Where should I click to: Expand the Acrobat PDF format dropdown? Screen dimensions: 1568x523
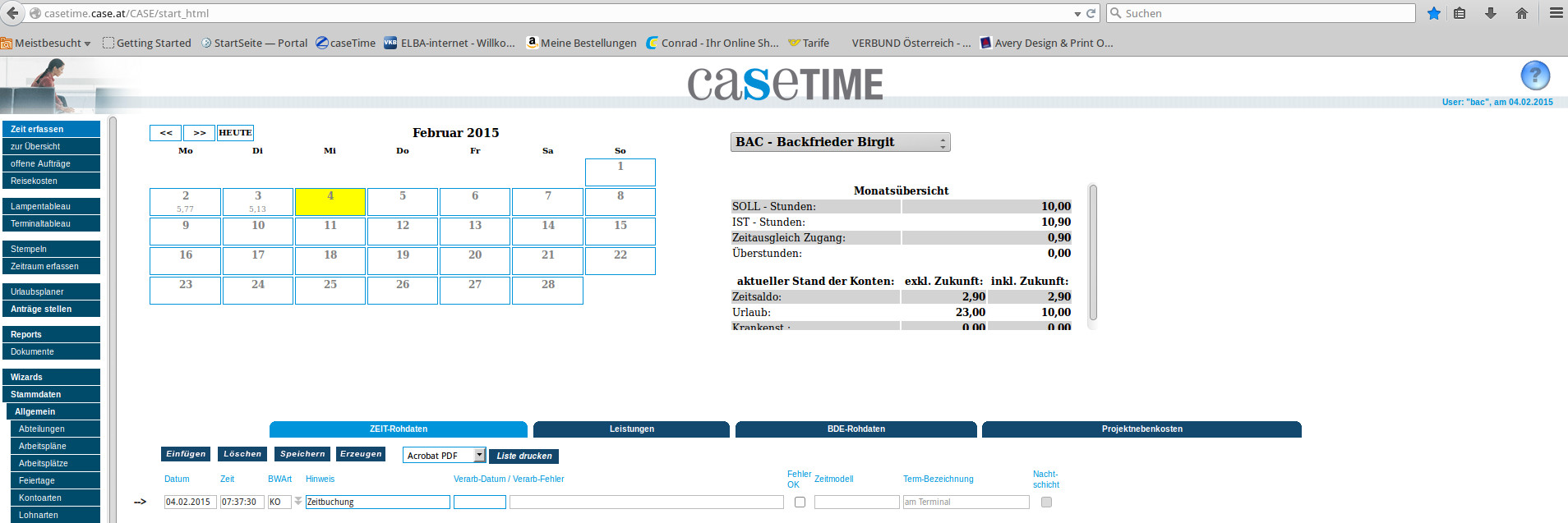point(479,456)
